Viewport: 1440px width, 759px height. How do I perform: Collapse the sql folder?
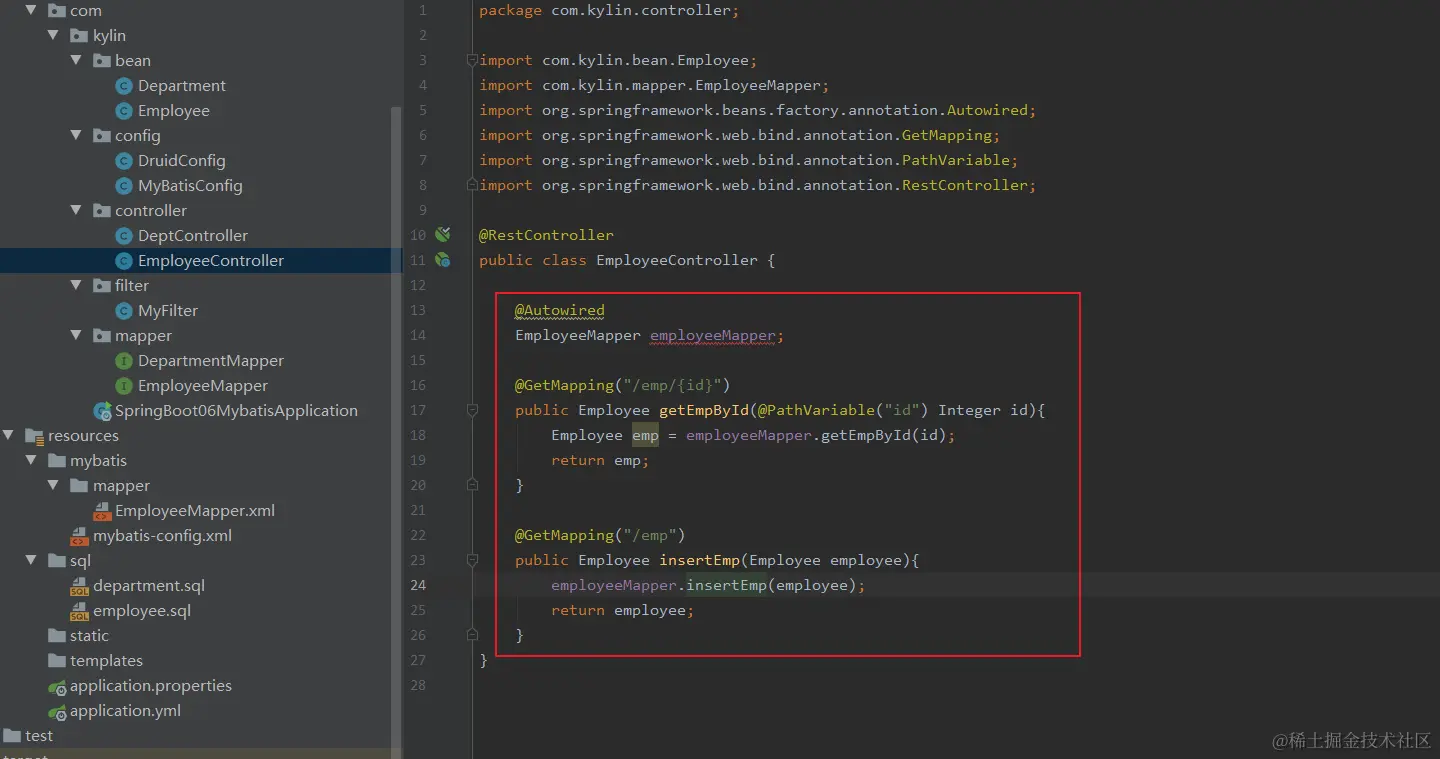pyautogui.click(x=31, y=560)
